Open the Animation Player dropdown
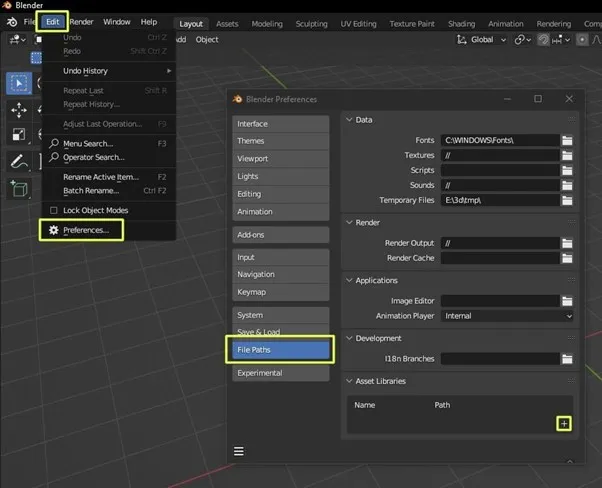Screen dimensions: 602x488 [507, 316]
